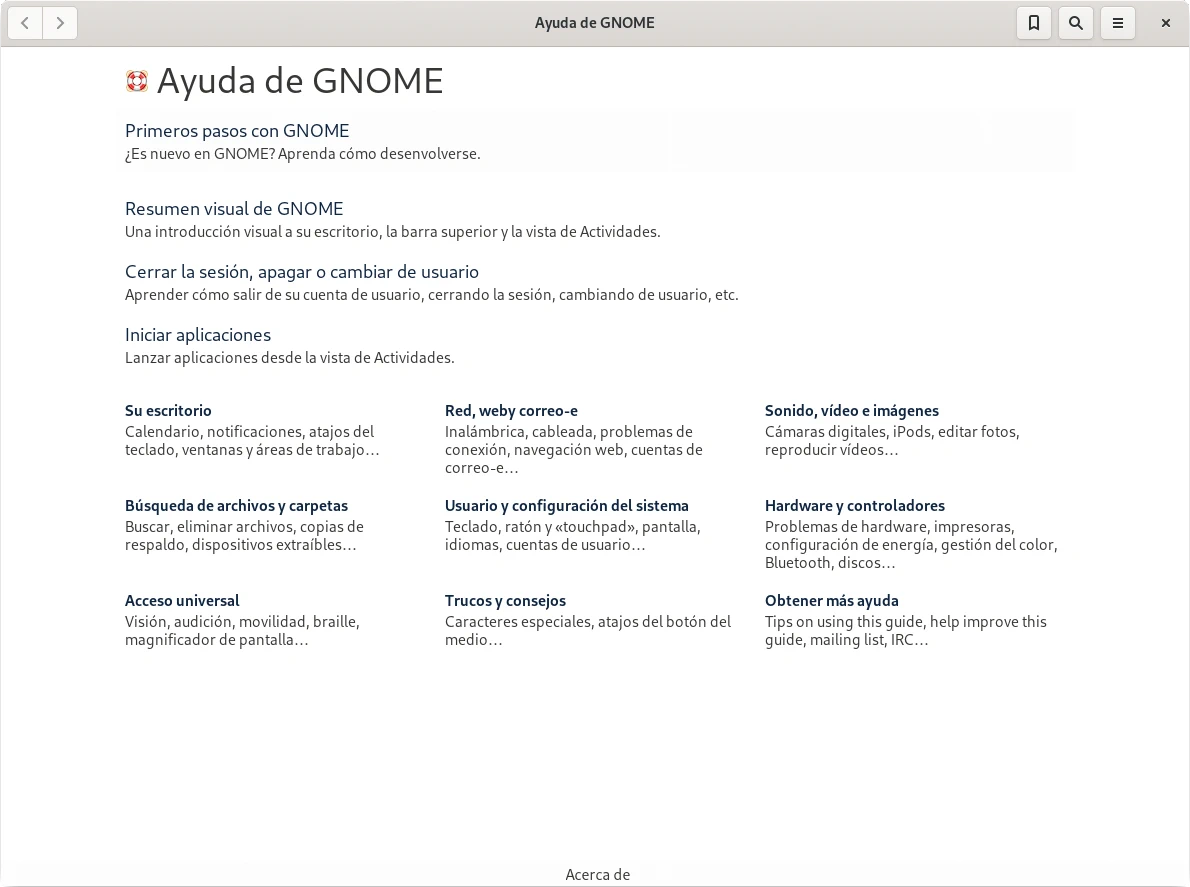Open the Acceso universal topic
The height and width of the screenshot is (887, 1190).
tap(182, 601)
